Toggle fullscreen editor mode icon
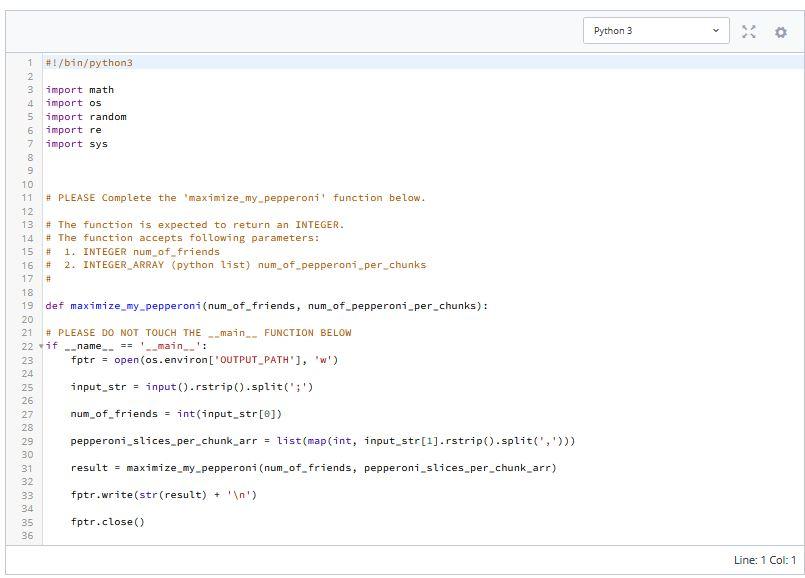805x578 pixels. 749,32
